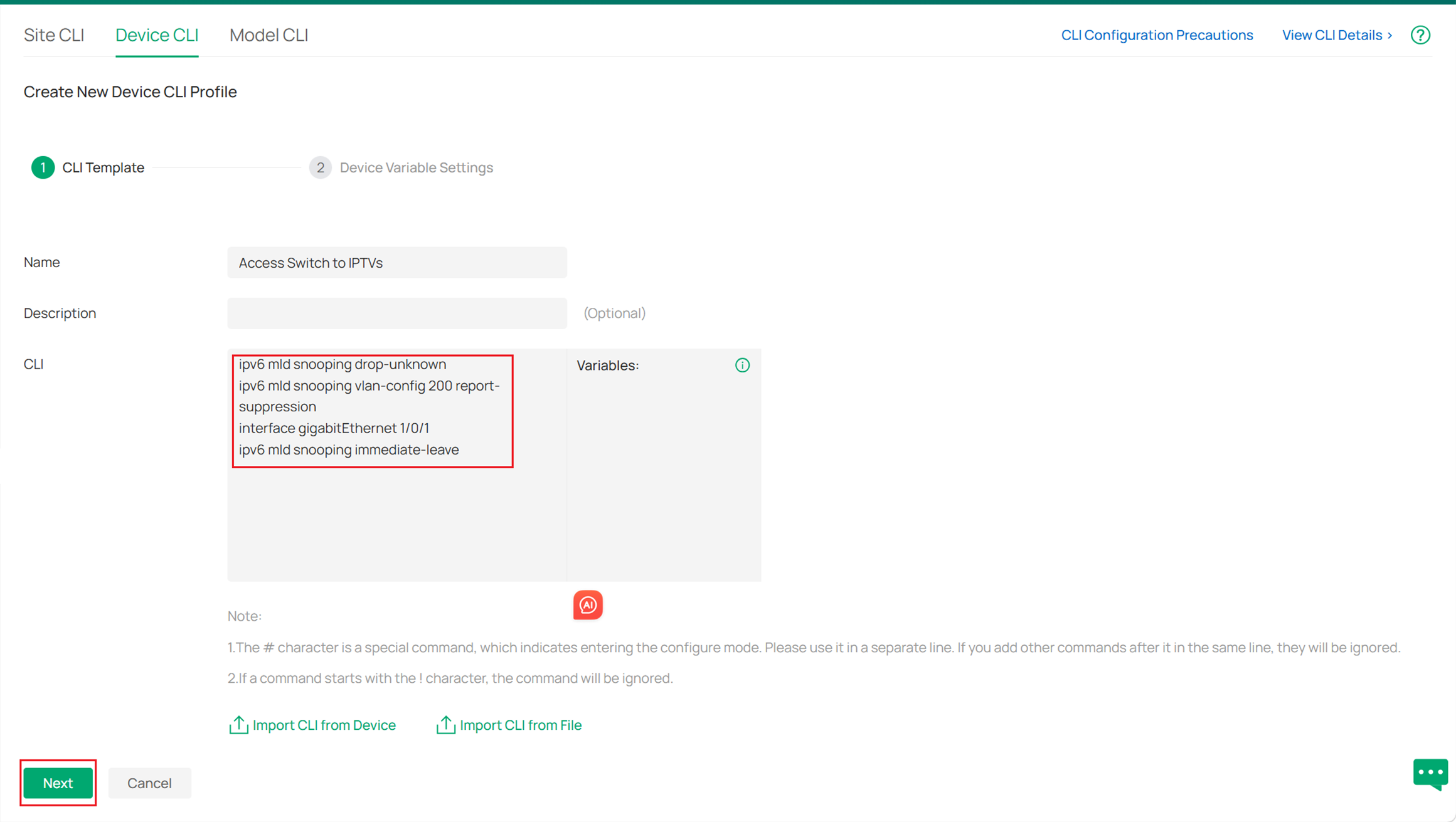This screenshot has width=1456, height=822.
Task: Open the red AI assistant icon
Action: coord(588,605)
